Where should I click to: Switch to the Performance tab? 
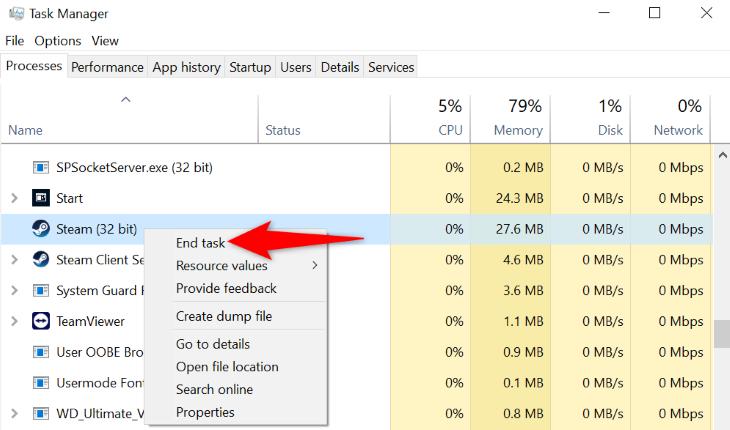107,67
